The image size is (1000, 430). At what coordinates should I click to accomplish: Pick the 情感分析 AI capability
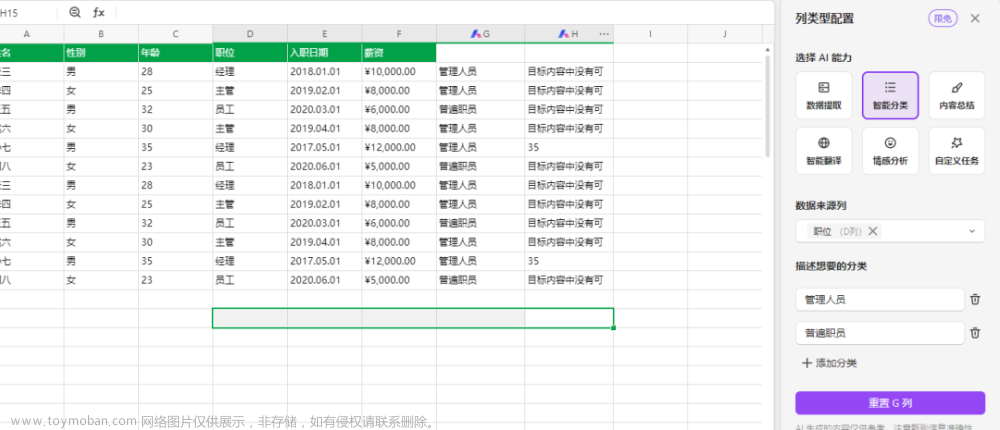[x=890, y=151]
